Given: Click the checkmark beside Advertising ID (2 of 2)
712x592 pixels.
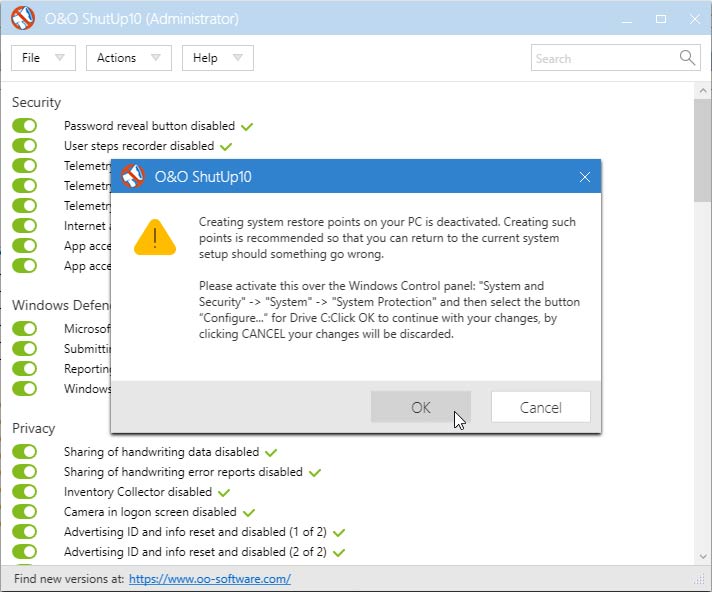Looking at the screenshot, I should [339, 553].
